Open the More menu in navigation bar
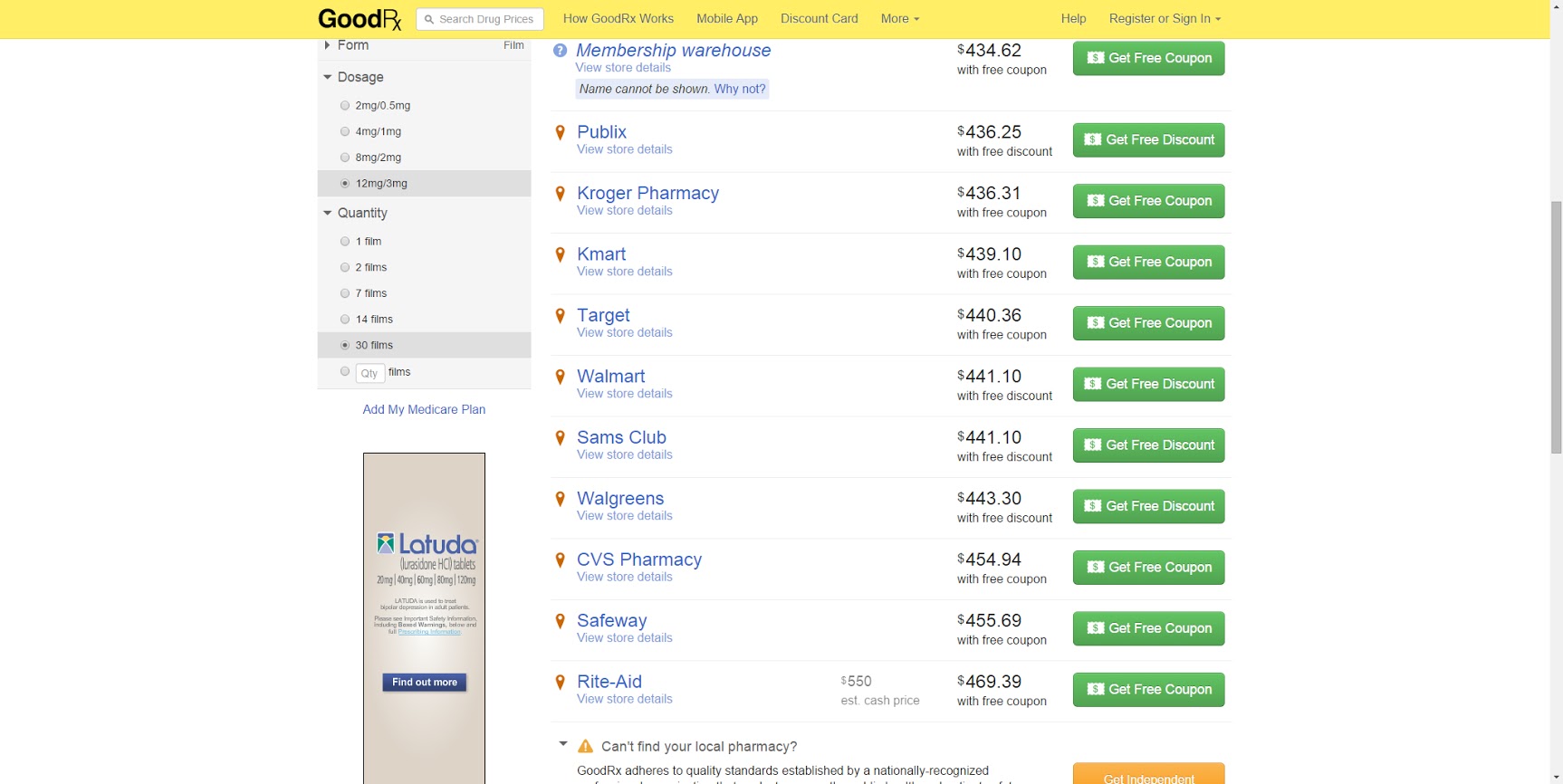The width and height of the screenshot is (1563, 784). 899,19
